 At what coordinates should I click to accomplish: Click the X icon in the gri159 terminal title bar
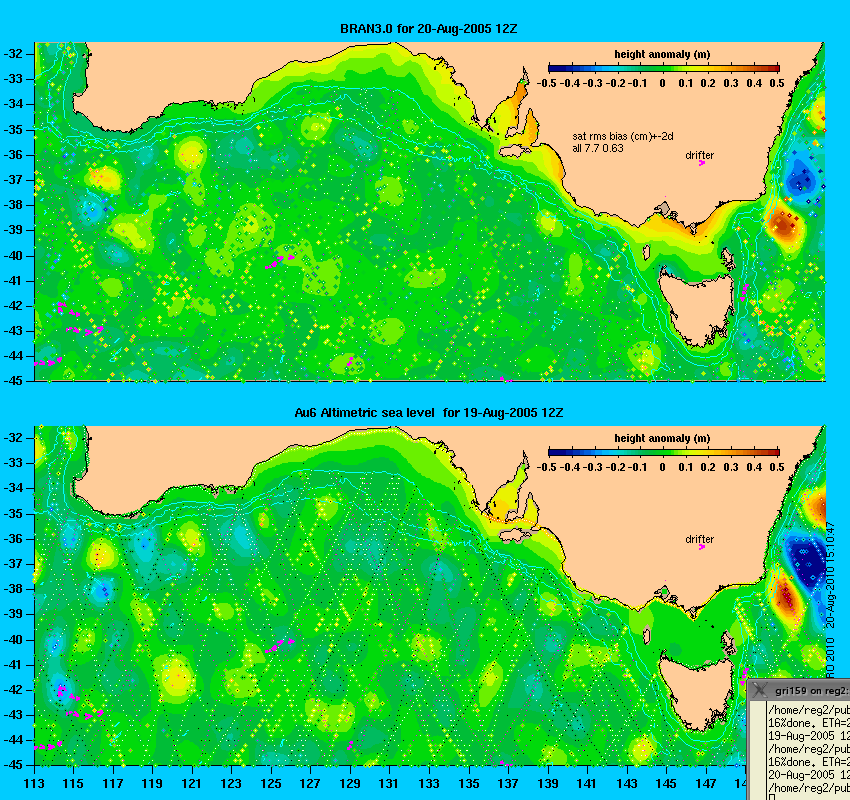click(760, 690)
